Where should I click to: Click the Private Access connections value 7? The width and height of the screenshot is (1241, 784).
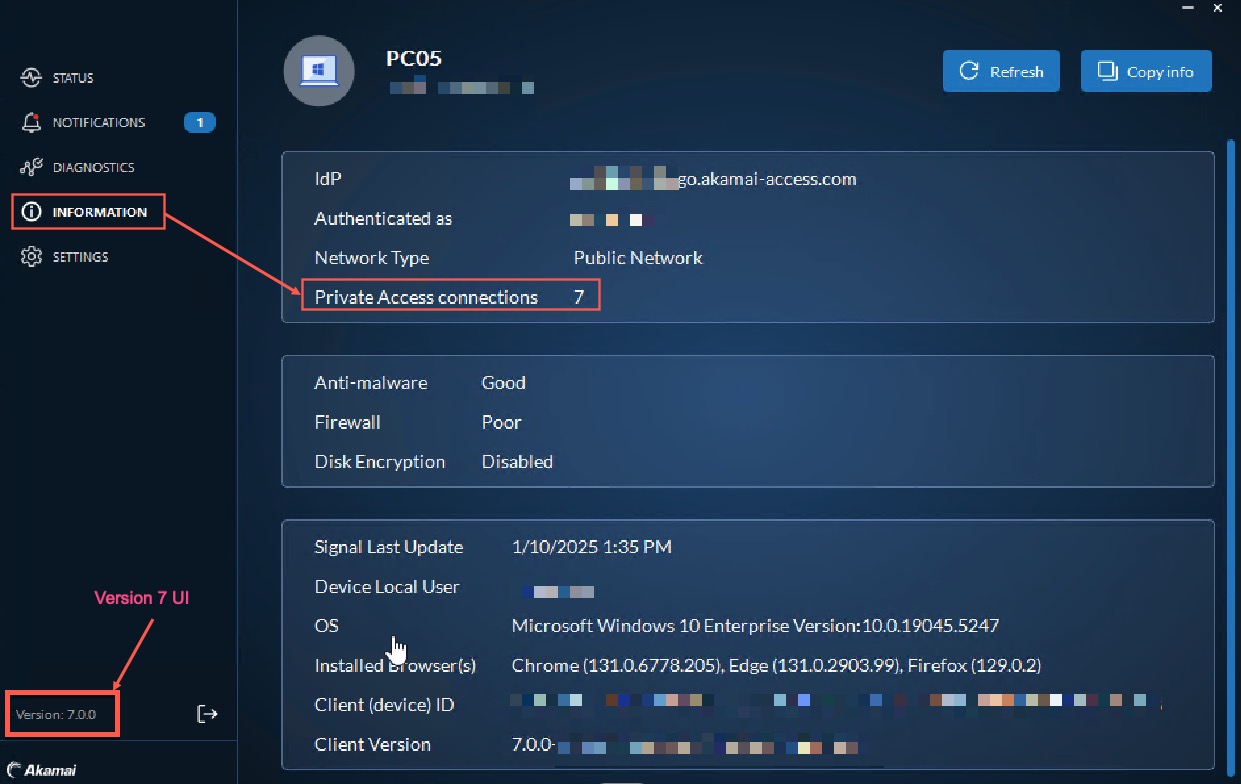pyautogui.click(x=579, y=297)
